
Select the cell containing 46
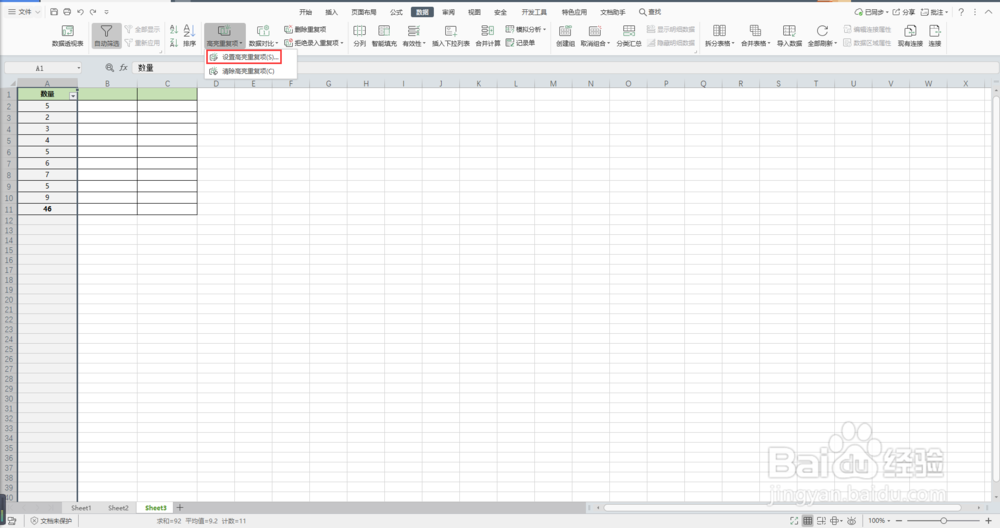coord(47,209)
